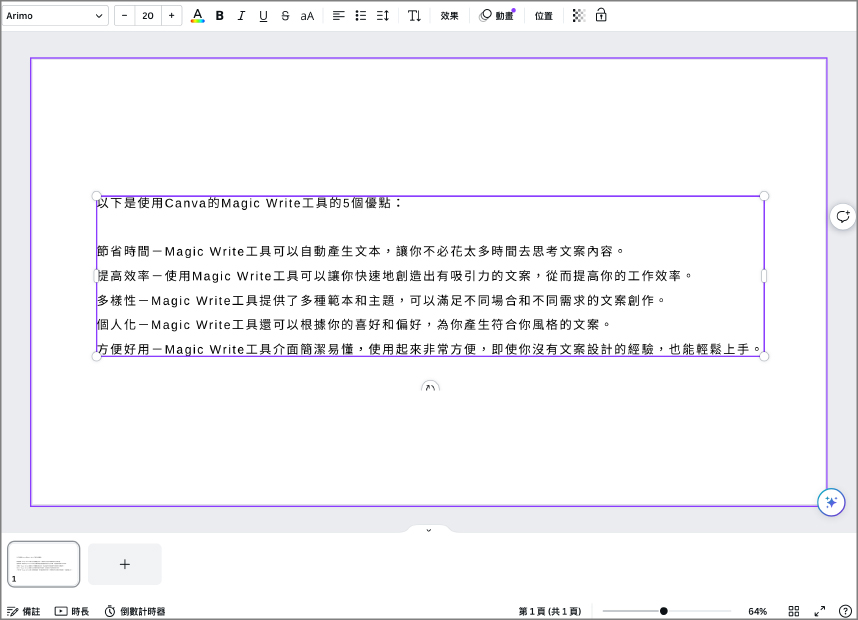858x620 pixels.
Task: Toggle italic formatting
Action: click(x=241, y=16)
